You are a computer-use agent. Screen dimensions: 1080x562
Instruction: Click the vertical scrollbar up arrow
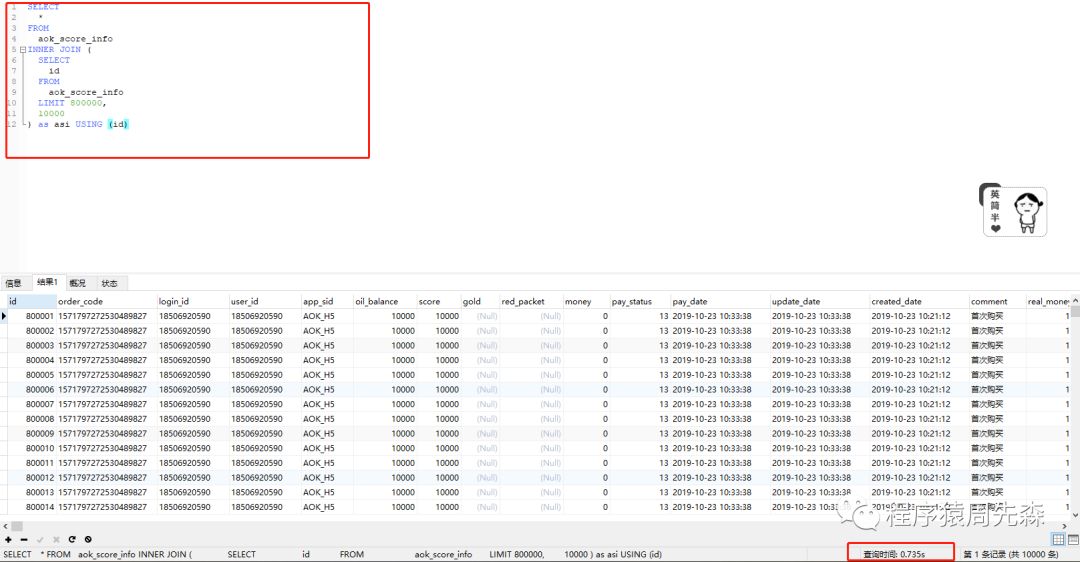tap(1075, 301)
